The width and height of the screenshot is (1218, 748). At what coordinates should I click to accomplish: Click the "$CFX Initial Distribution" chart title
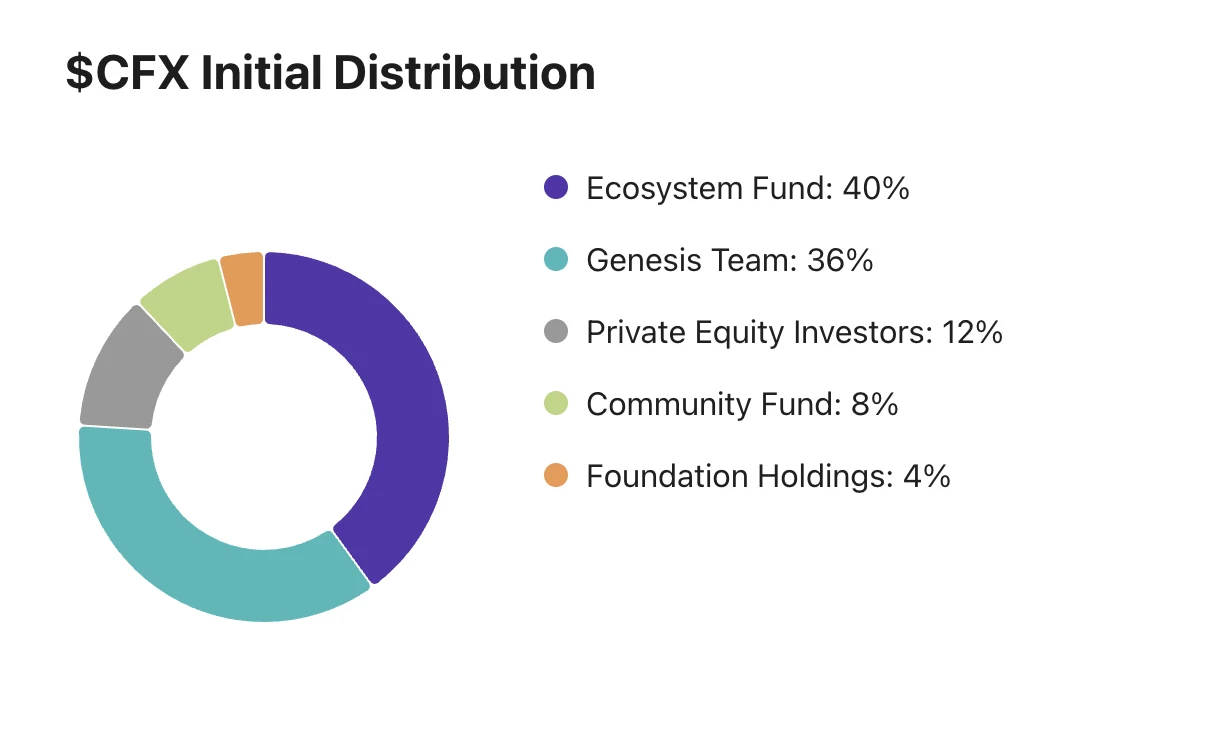[331, 74]
